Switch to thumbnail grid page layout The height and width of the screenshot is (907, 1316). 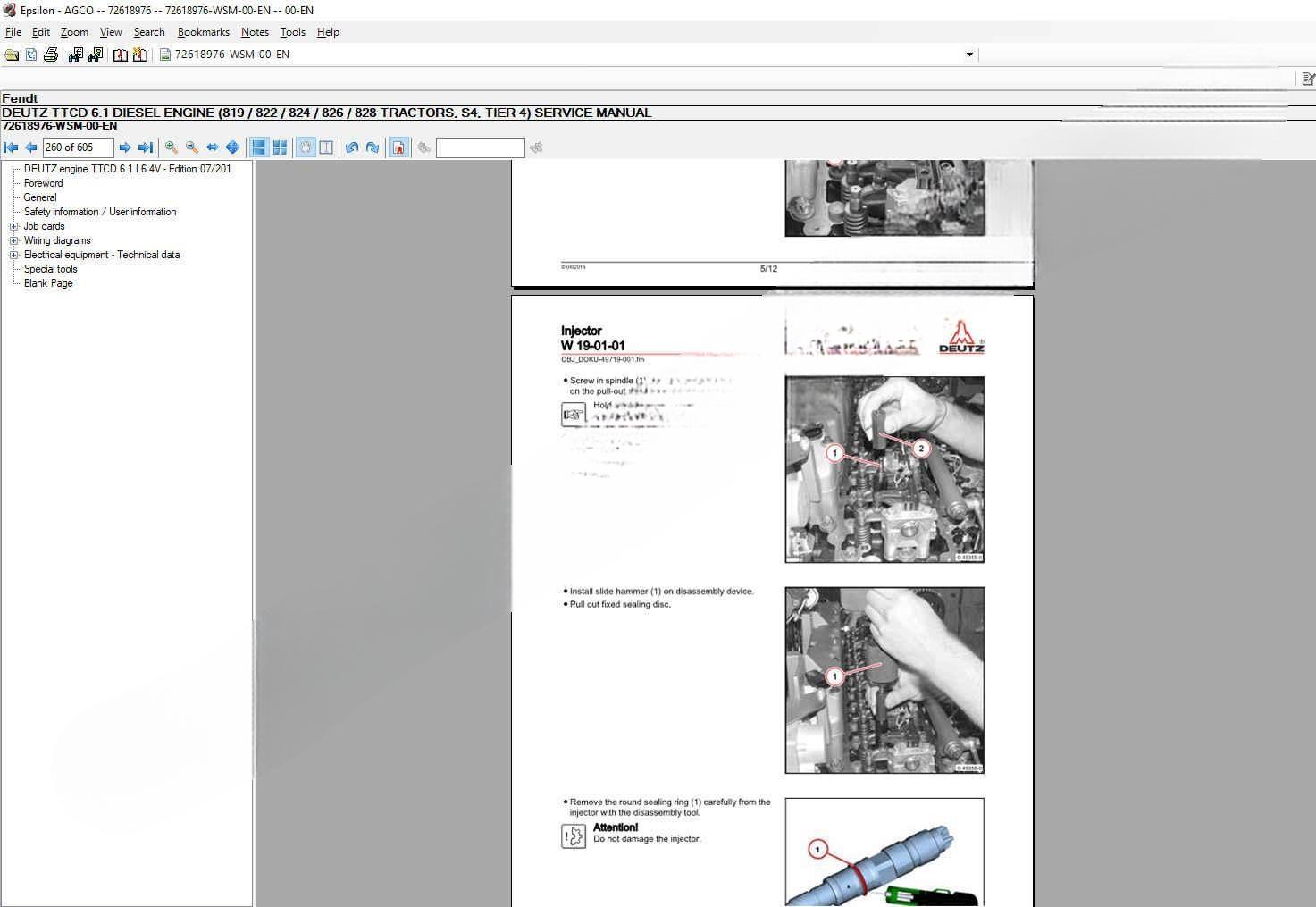point(280,147)
